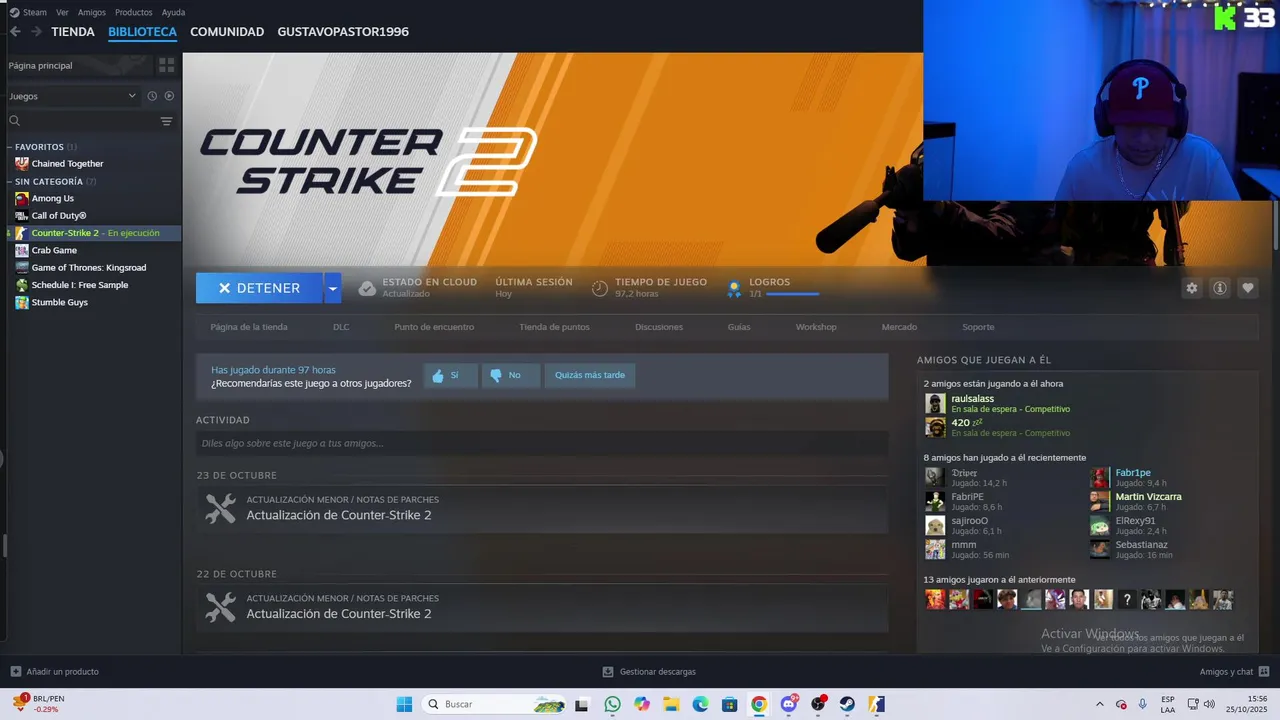Open the Juegos library filter dropdown
The width and height of the screenshot is (1280, 720).
[x=73, y=96]
